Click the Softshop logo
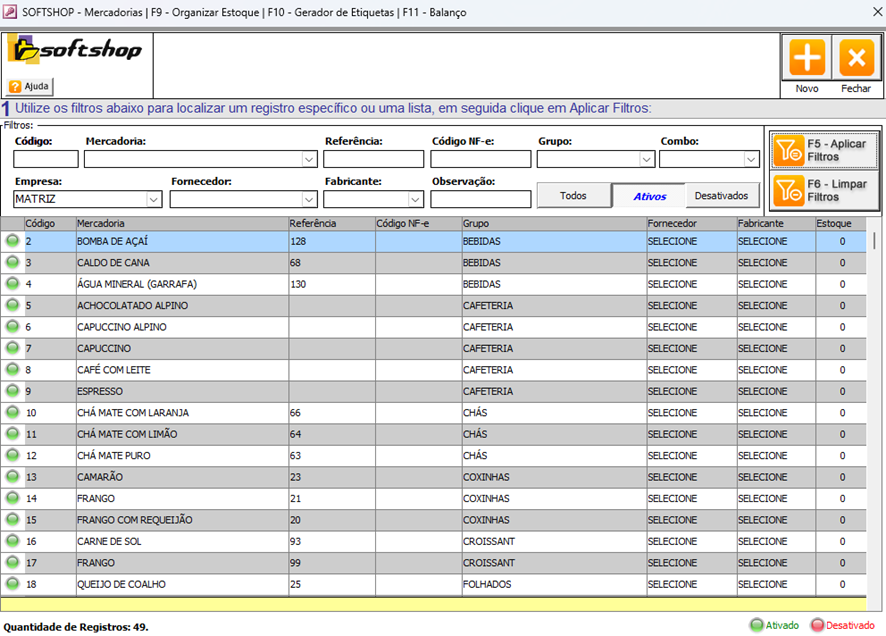 tap(76, 50)
